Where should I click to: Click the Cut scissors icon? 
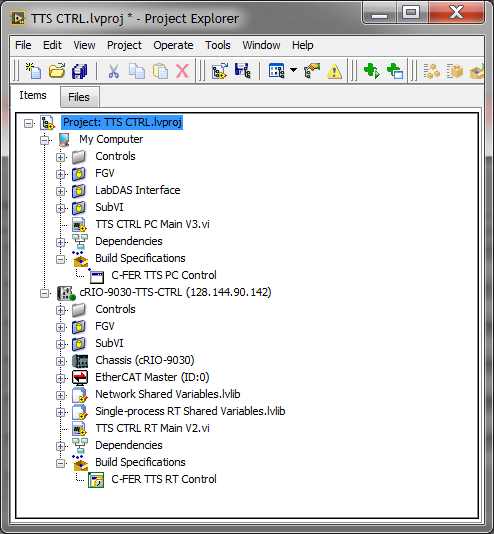[x=113, y=71]
